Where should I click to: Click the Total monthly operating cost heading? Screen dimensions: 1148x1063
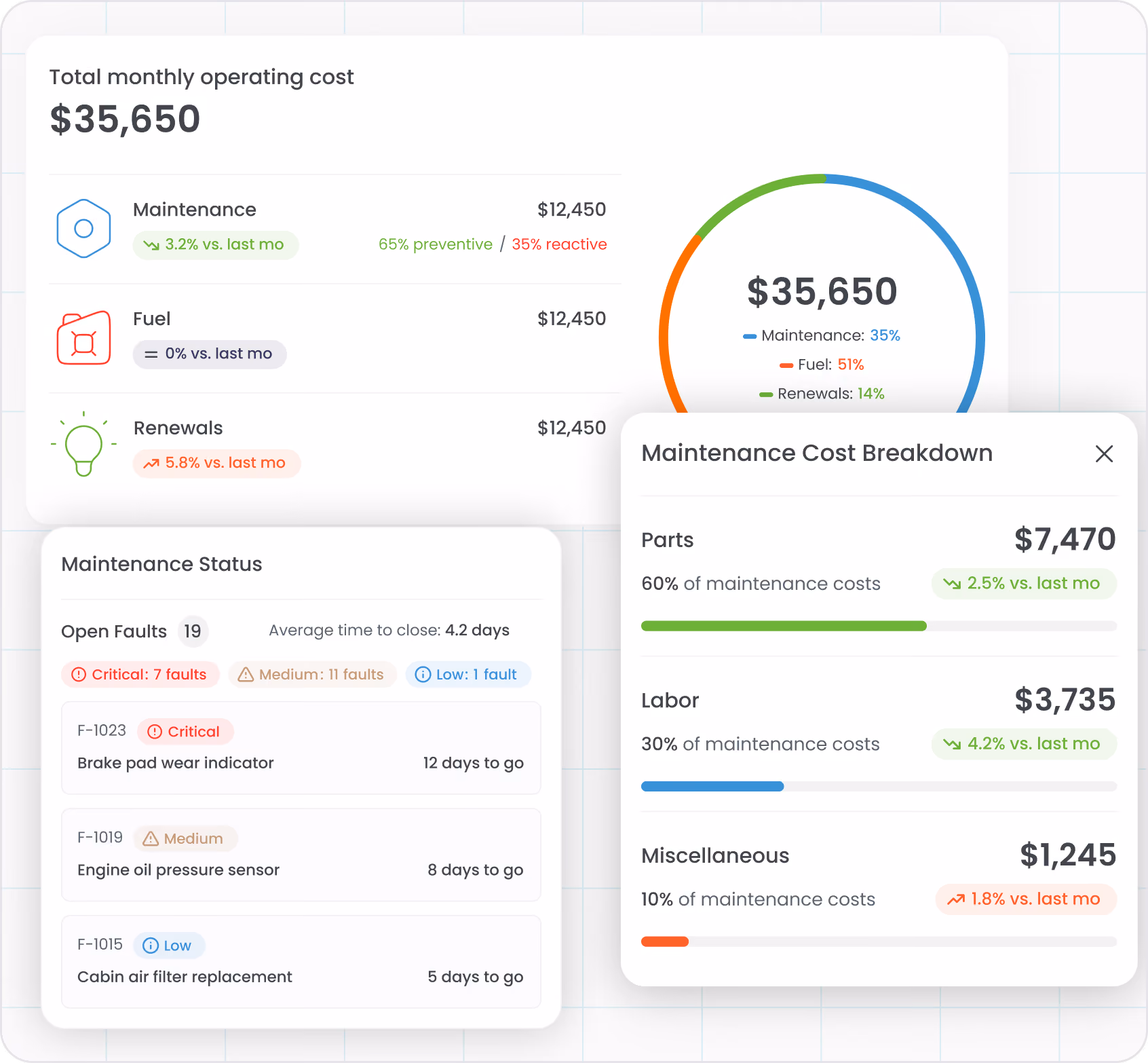(x=202, y=77)
